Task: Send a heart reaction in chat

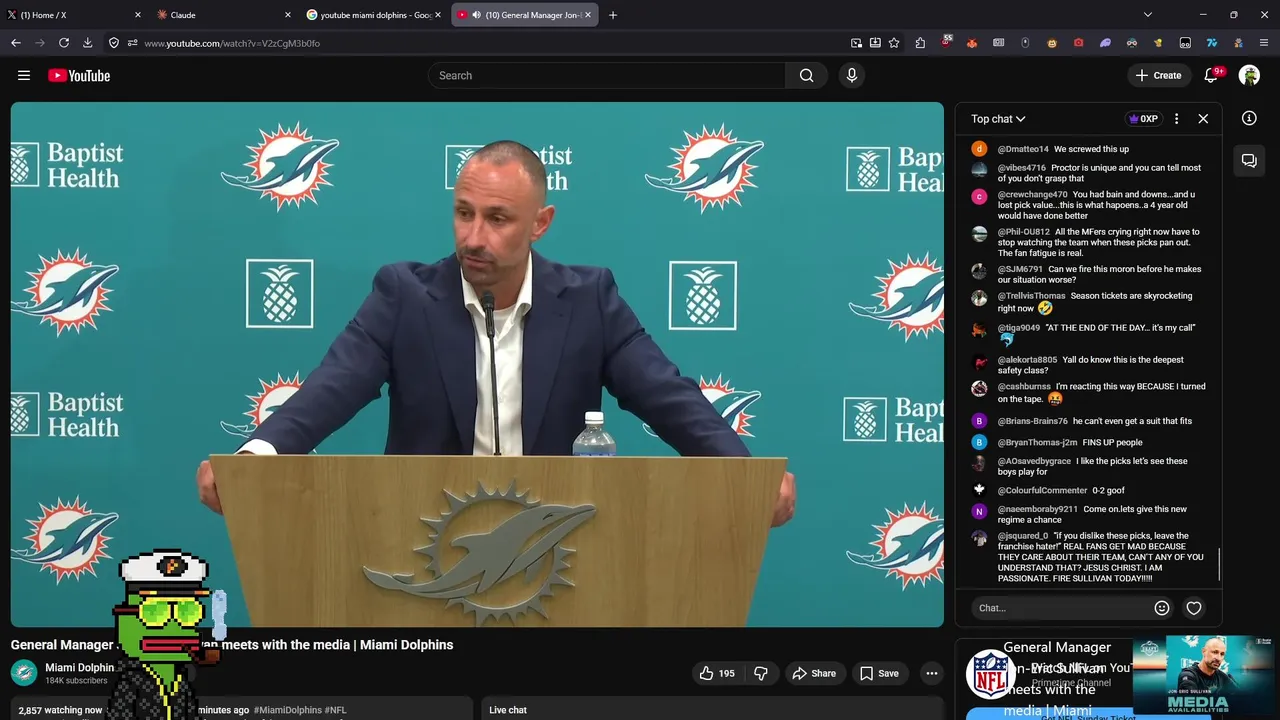Action: pos(1194,608)
